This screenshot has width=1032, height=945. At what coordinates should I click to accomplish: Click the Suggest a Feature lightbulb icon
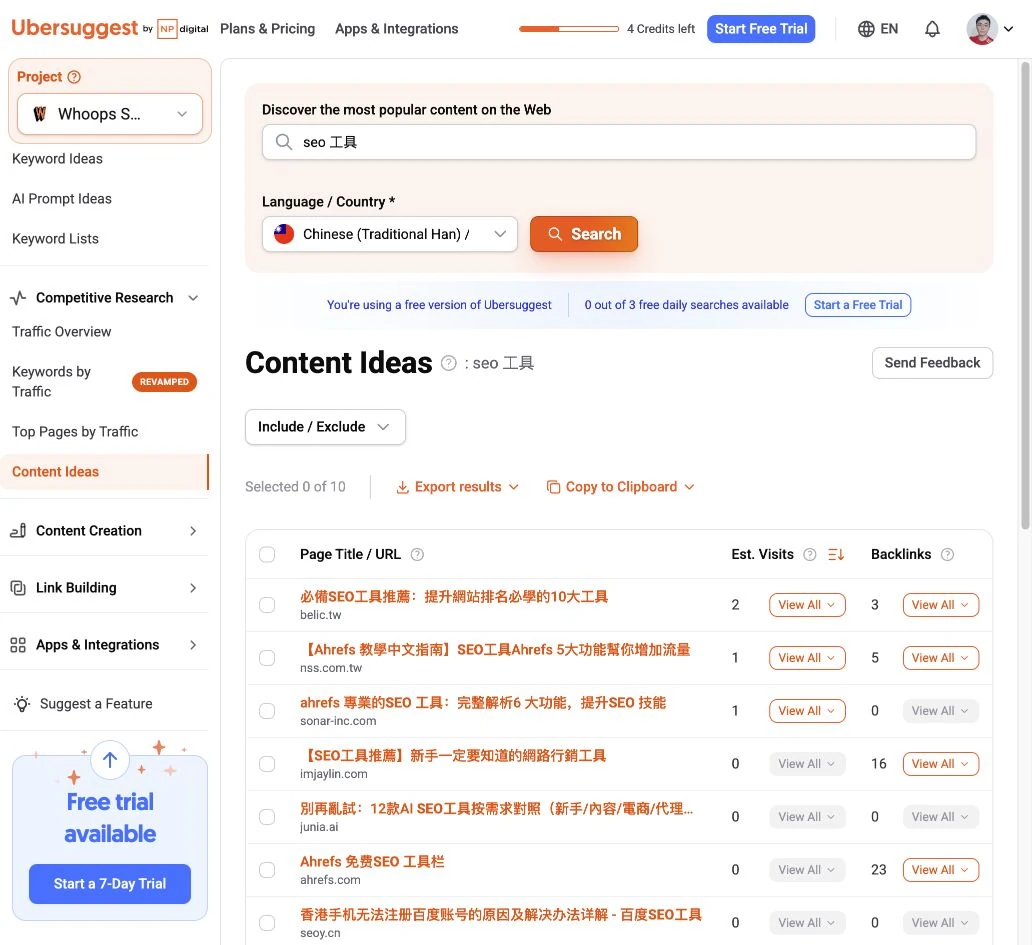pos(22,703)
